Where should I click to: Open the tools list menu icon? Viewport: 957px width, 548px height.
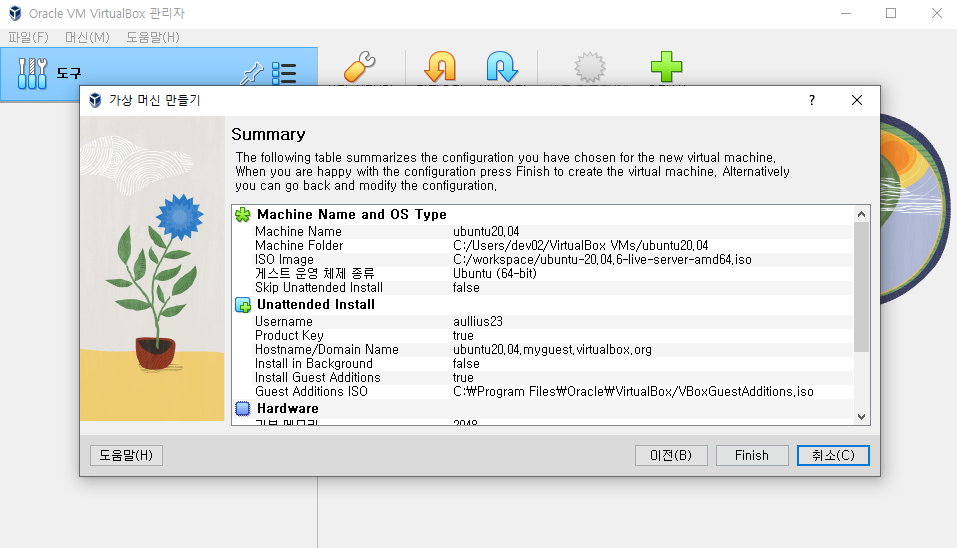point(284,74)
